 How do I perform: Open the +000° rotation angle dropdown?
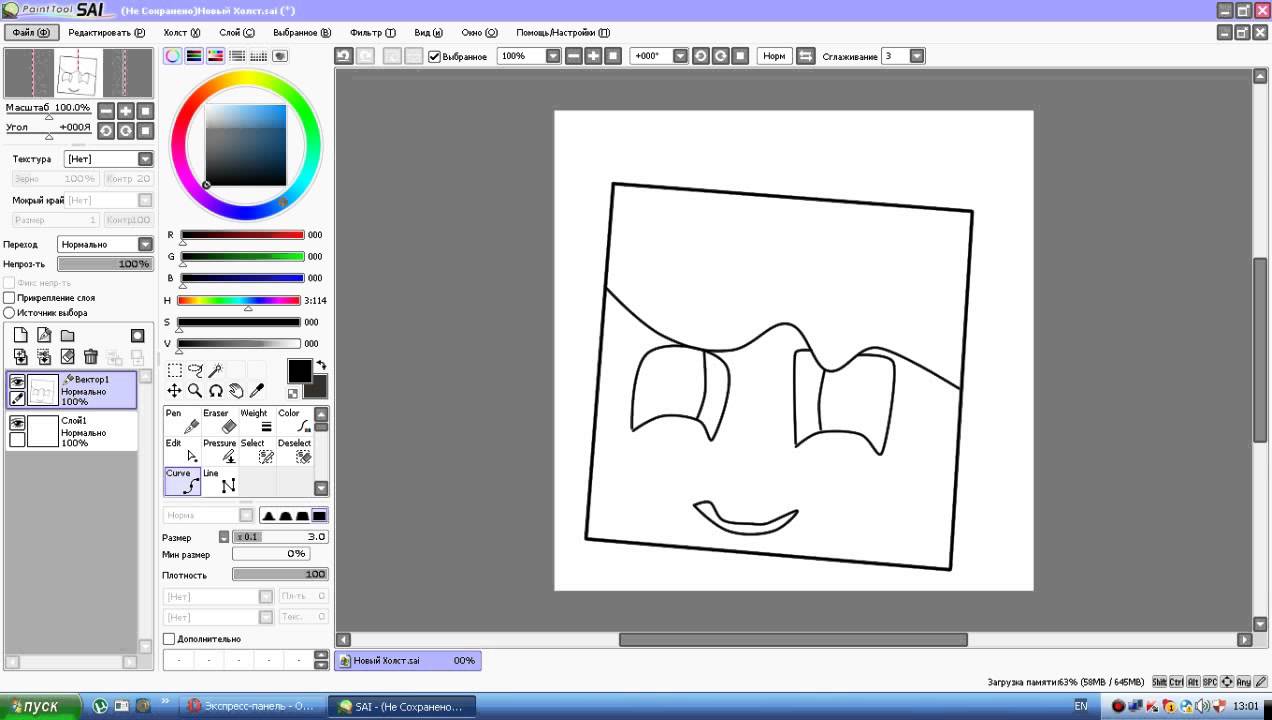pos(680,56)
